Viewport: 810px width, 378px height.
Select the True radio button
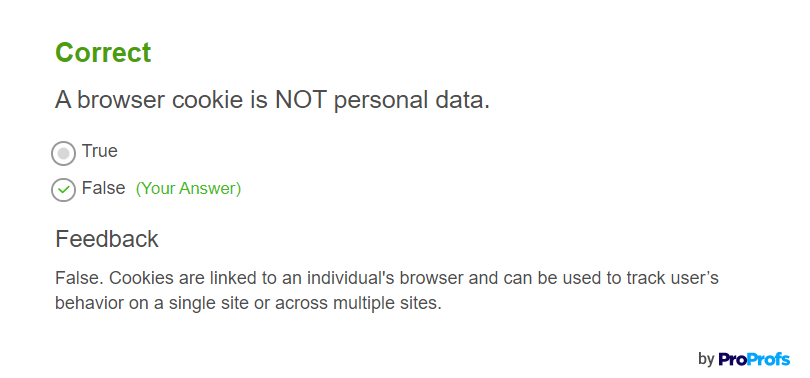pyautogui.click(x=64, y=153)
